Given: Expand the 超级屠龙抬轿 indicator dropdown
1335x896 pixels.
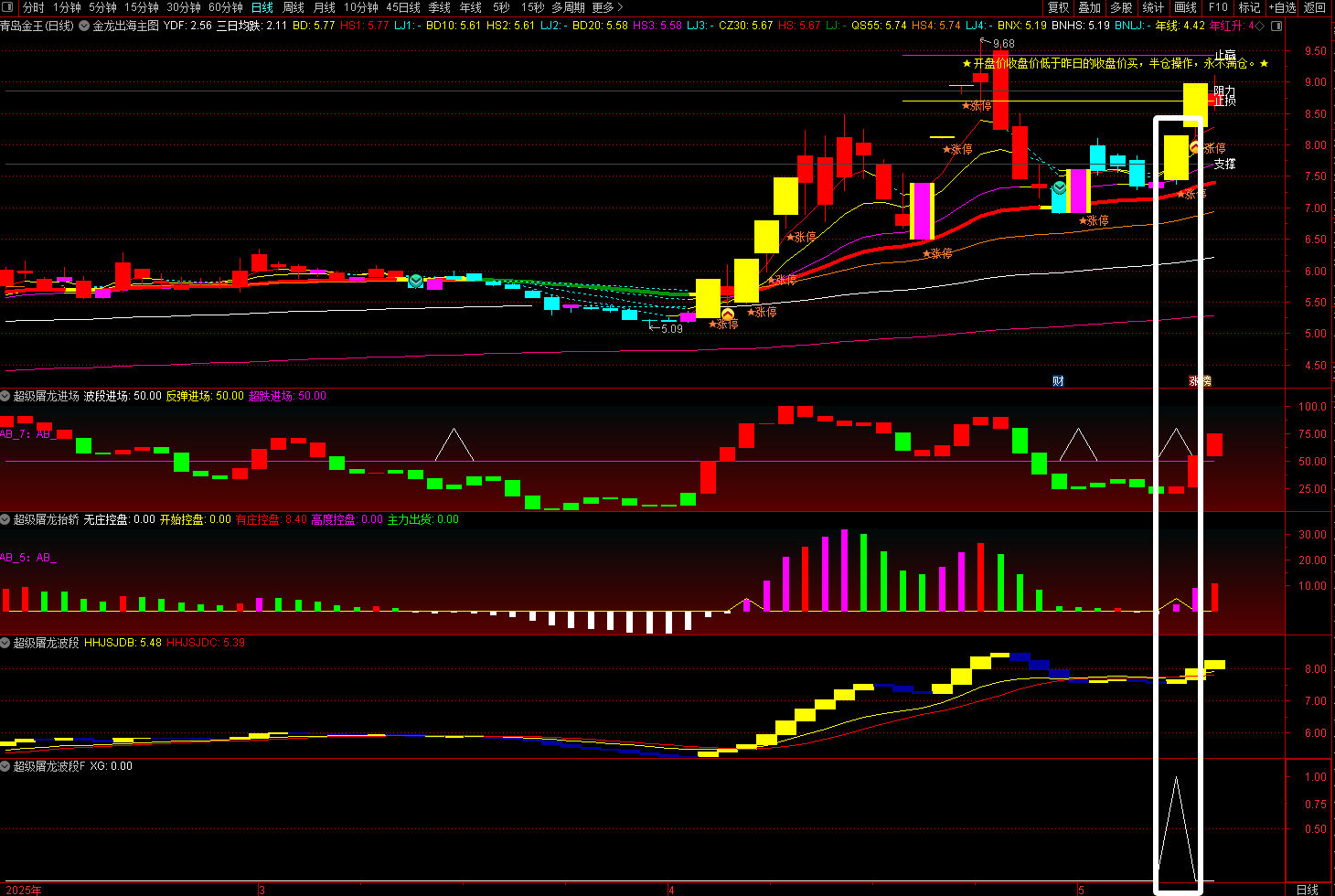Looking at the screenshot, I should pyautogui.click(x=5, y=519).
